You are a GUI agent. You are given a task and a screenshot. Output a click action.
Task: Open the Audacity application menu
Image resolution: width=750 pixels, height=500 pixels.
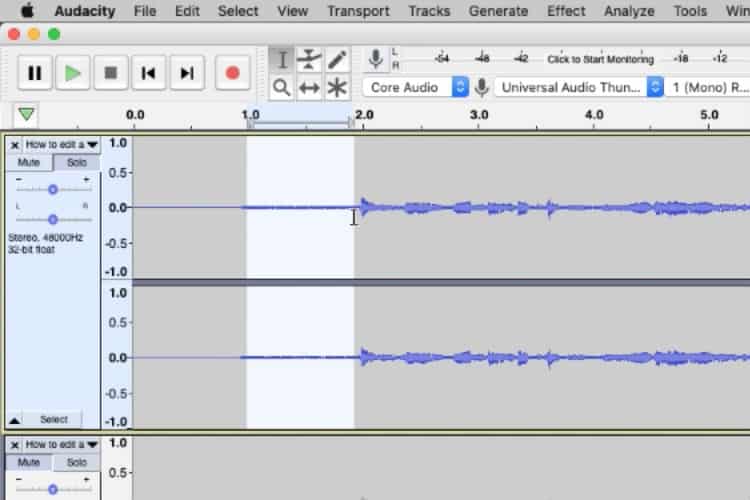point(85,11)
